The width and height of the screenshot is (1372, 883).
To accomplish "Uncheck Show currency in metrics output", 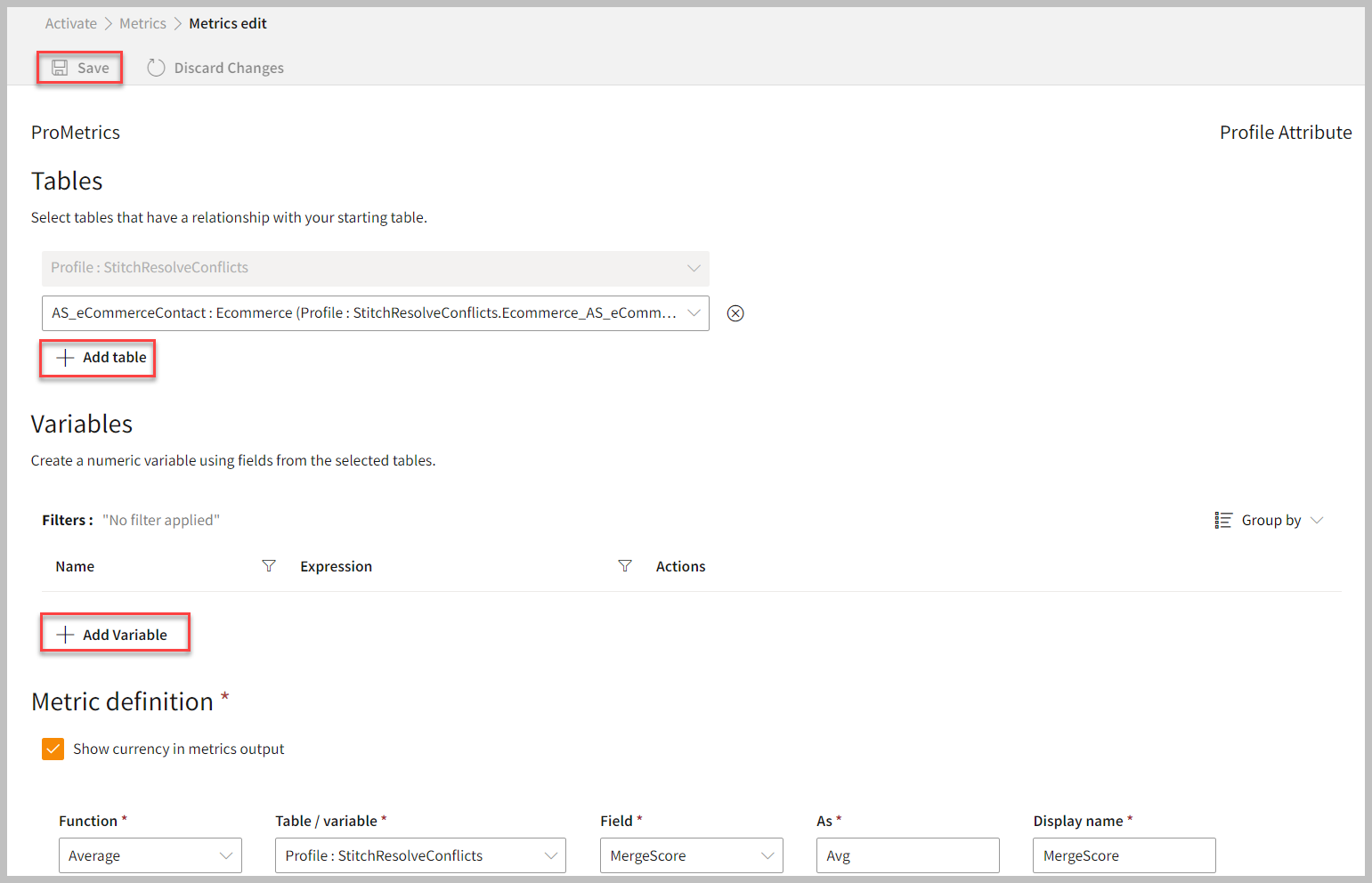I will [53, 749].
